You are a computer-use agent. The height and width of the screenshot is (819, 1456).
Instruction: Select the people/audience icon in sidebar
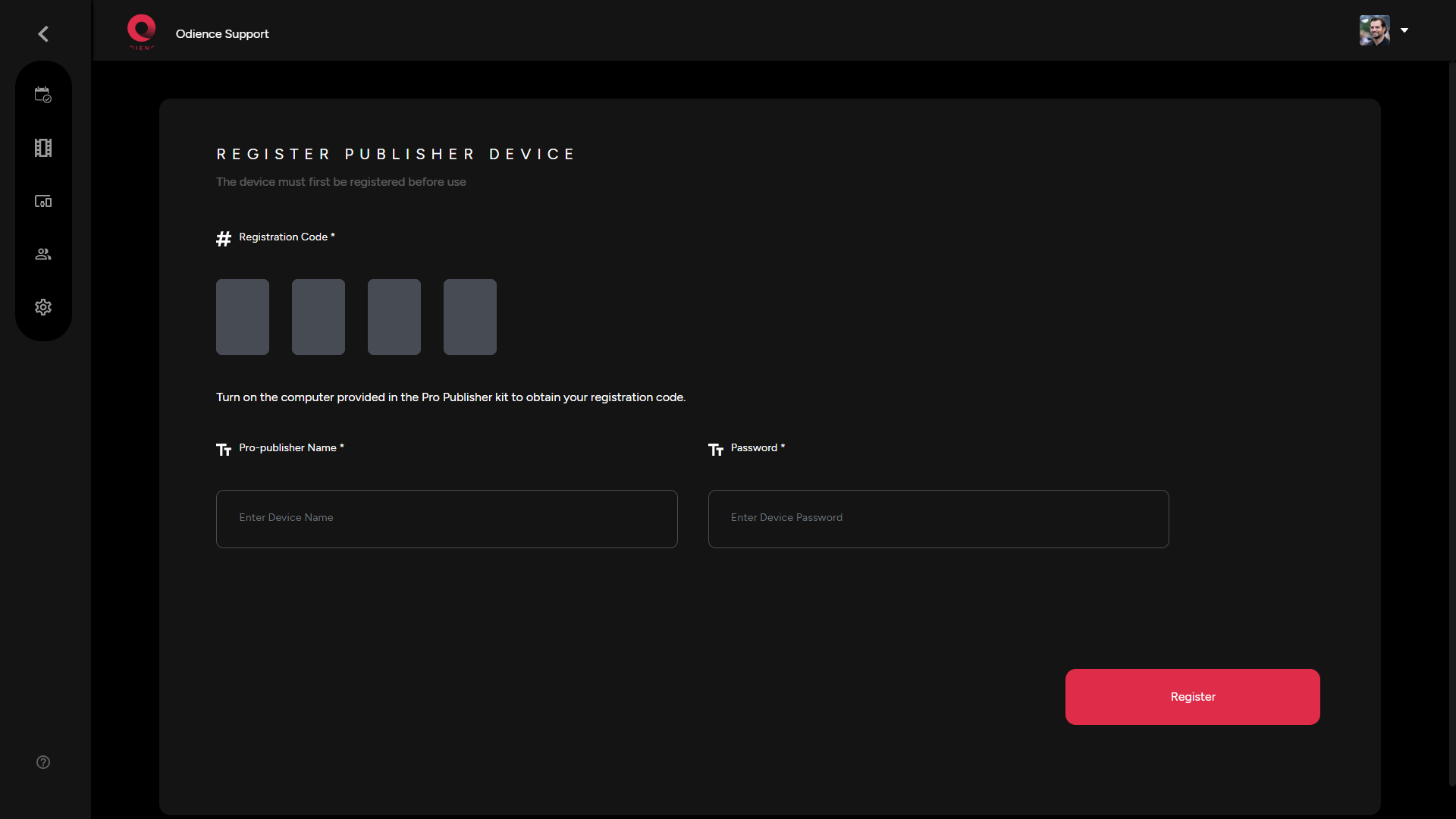click(43, 254)
